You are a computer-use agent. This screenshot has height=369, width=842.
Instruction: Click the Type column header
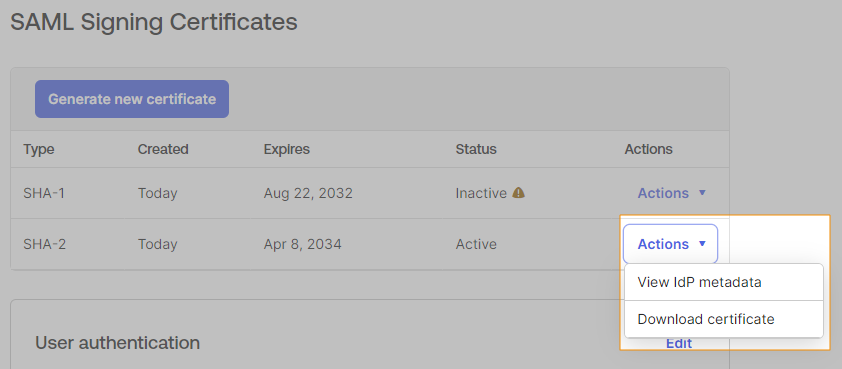point(39,149)
